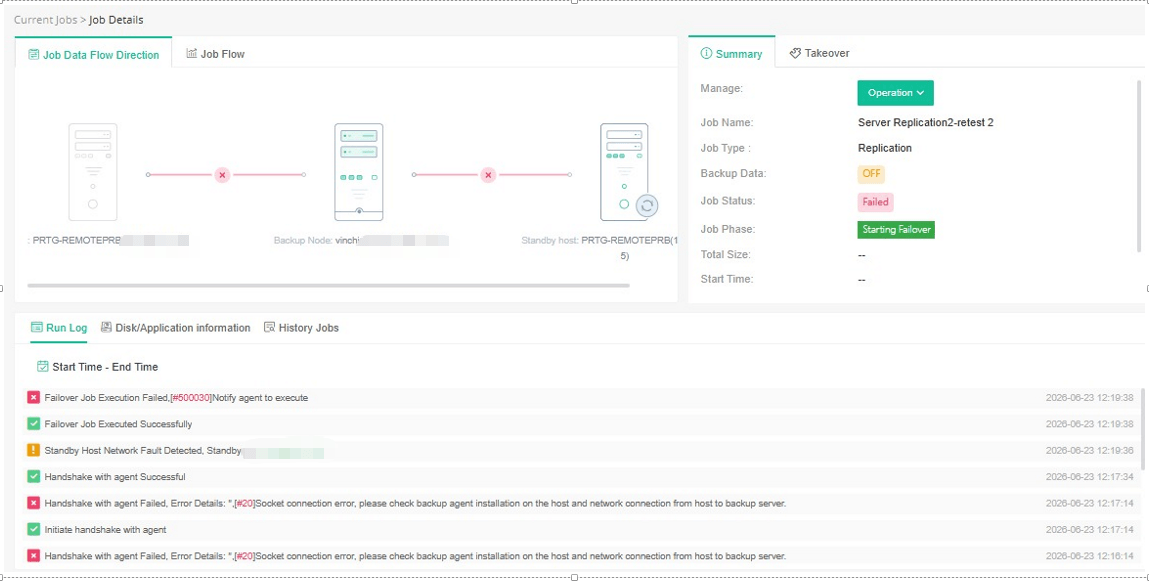
Task: Open the Takeover tab
Action: coord(820,53)
